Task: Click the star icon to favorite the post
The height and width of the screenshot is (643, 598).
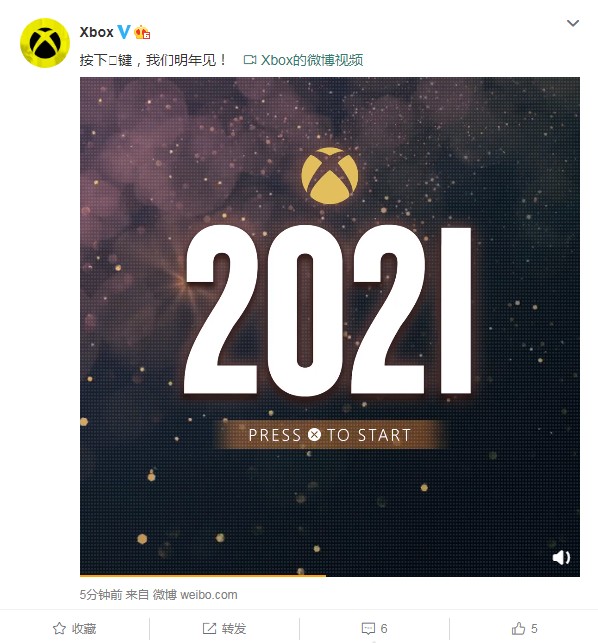Action: (x=59, y=628)
